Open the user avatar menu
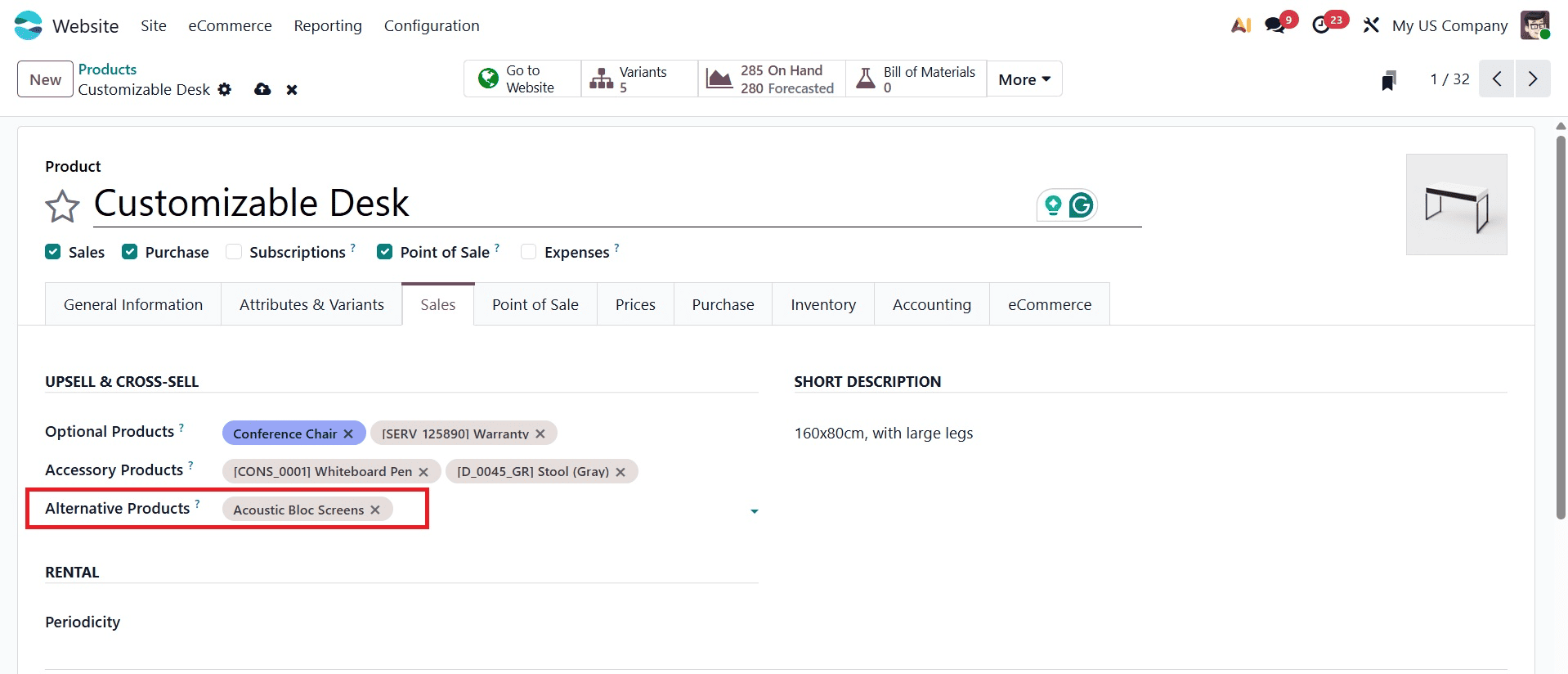Viewport: 1568px width, 674px height. point(1534,25)
